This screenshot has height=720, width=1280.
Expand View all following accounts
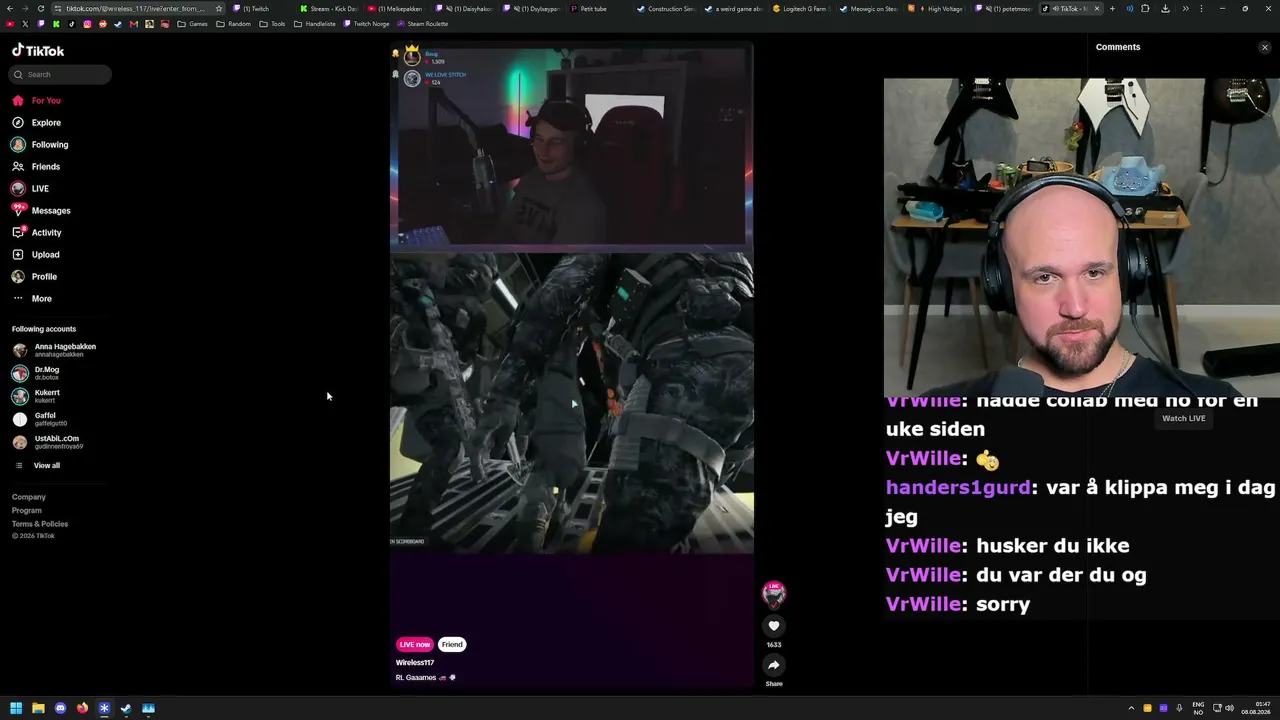pos(37,466)
